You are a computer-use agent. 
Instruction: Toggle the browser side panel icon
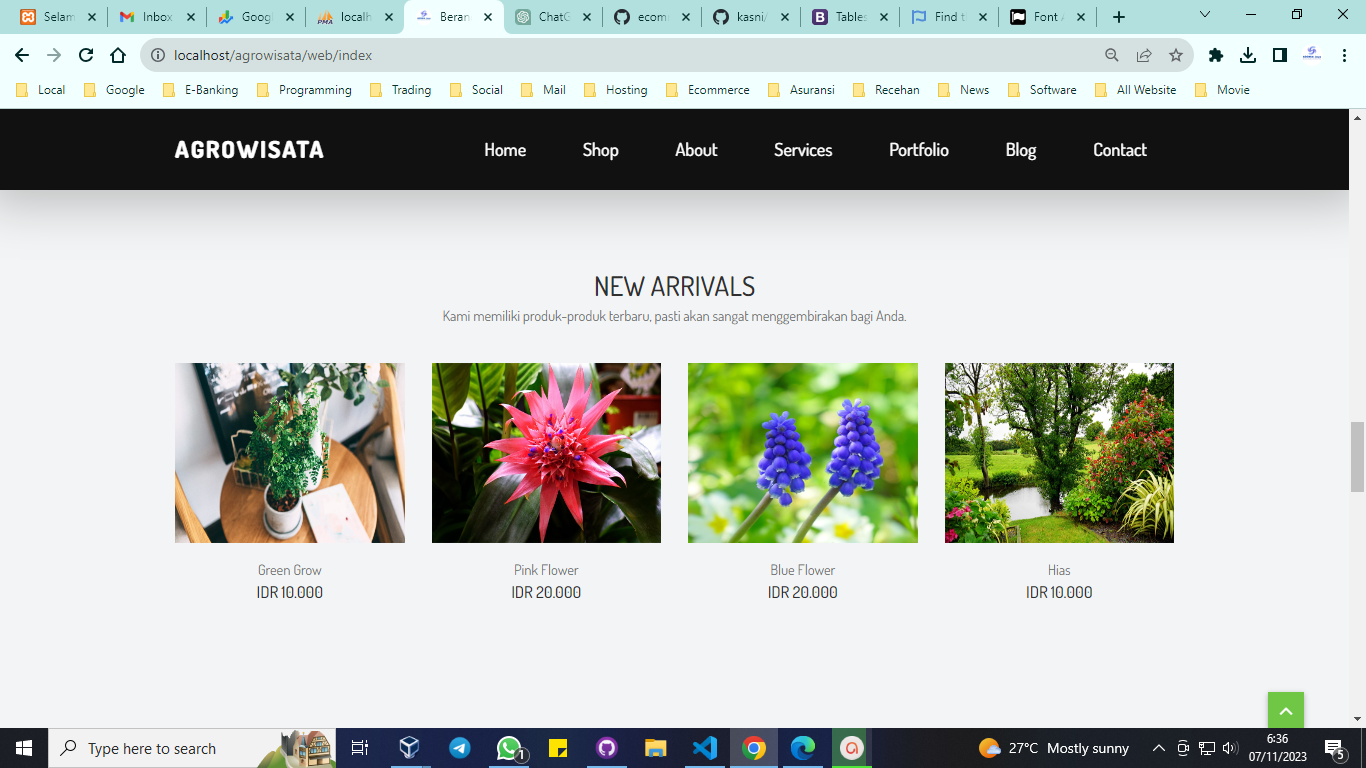[1280, 55]
